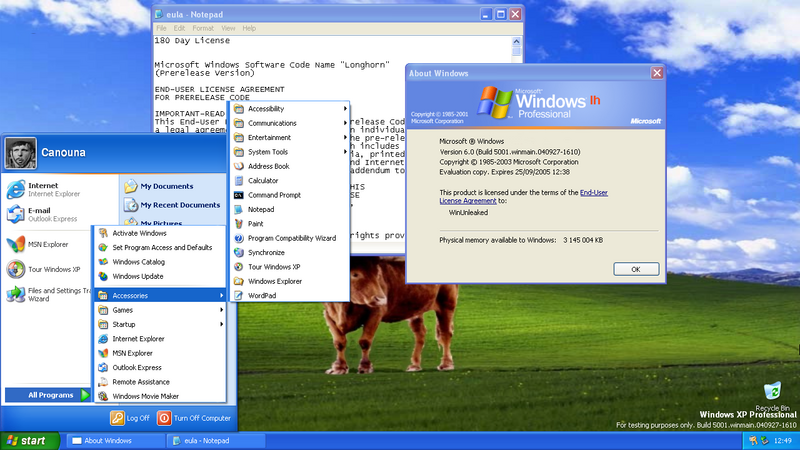The width and height of the screenshot is (800, 450).
Task: Open Files and Settings Transfer Wizard
Action: pyautogui.click(x=48, y=294)
